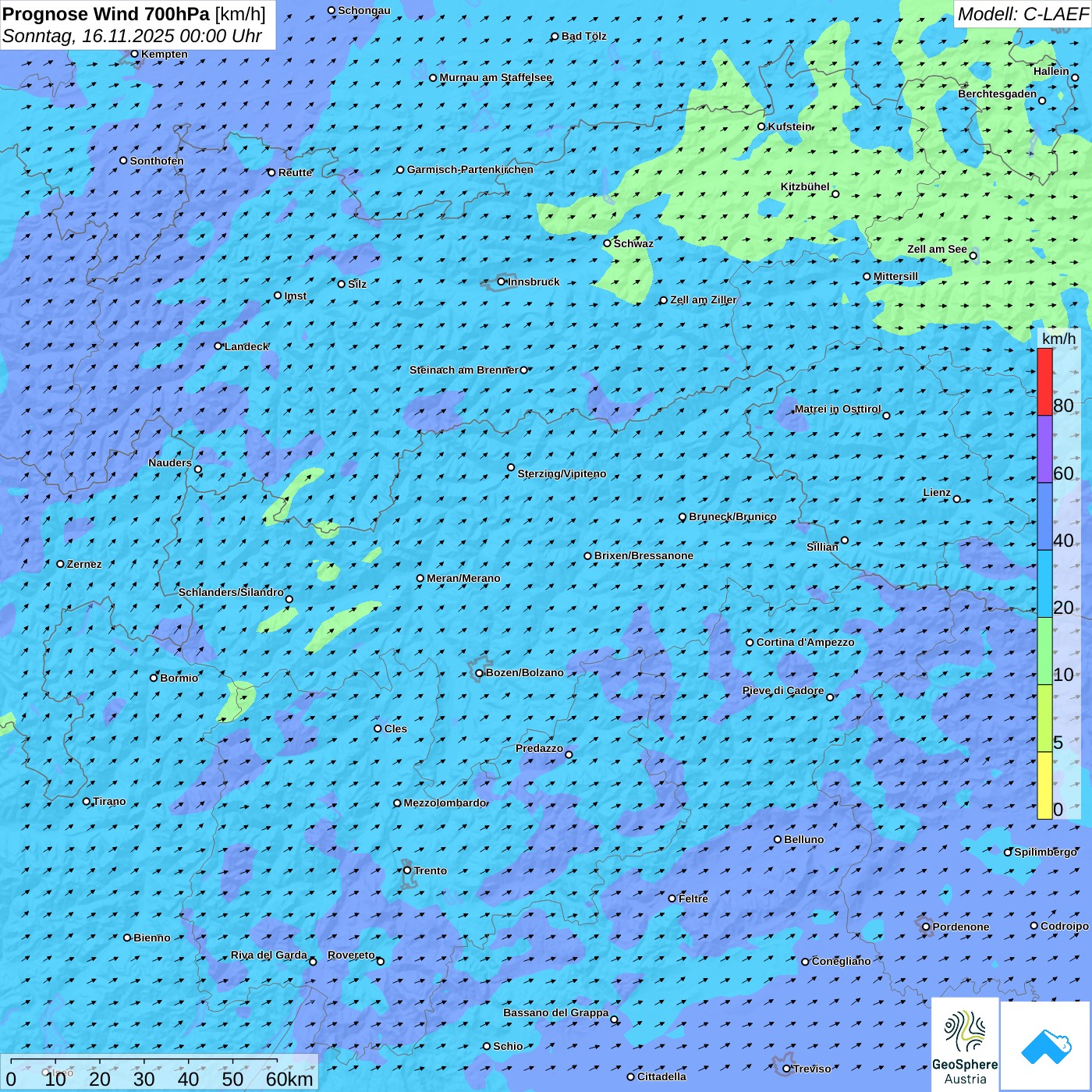Click the date 'Sonntag, 16.11.2025 00:00 Uhr'
The width and height of the screenshot is (1092, 1092).
click(x=133, y=36)
